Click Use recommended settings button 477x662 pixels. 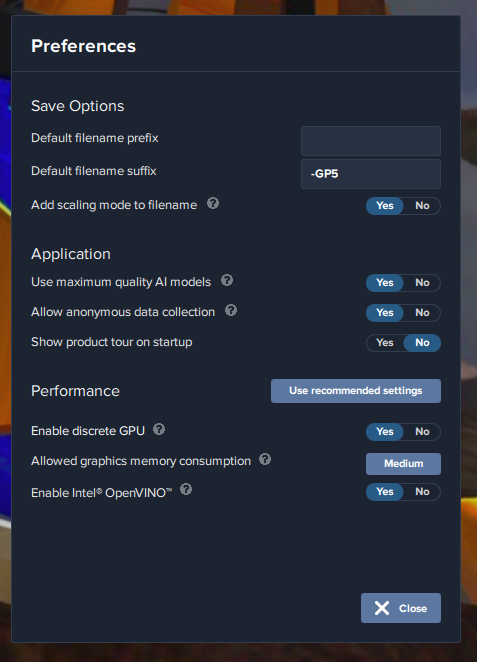[x=356, y=391]
